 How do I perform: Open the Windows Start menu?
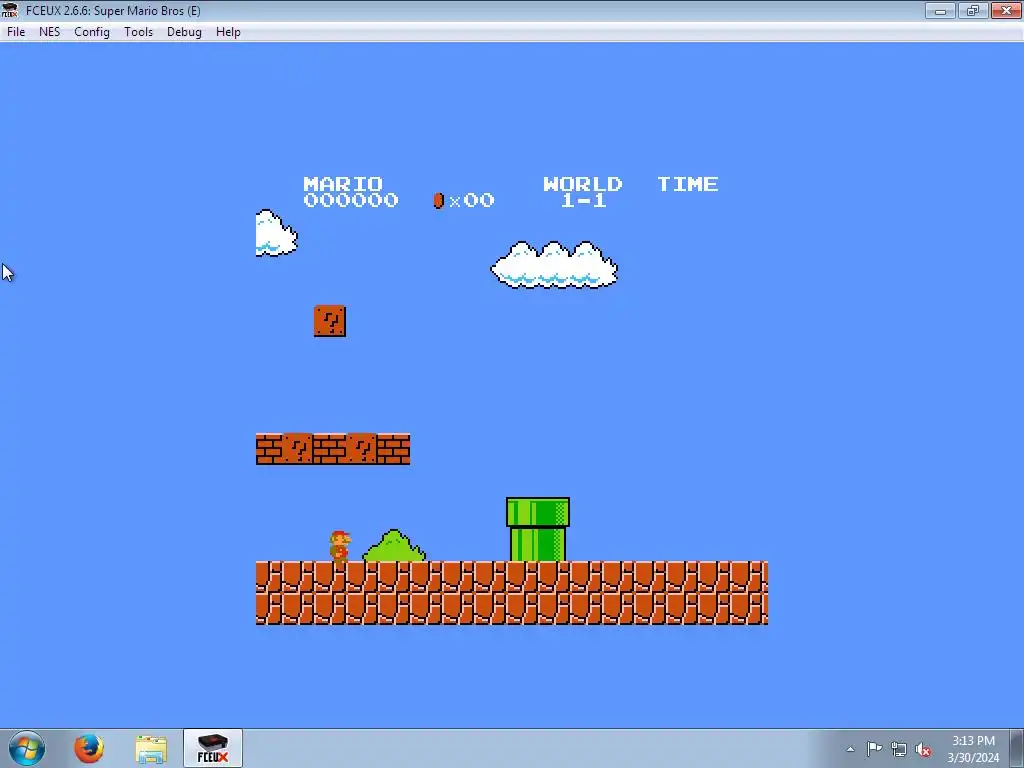click(27, 748)
